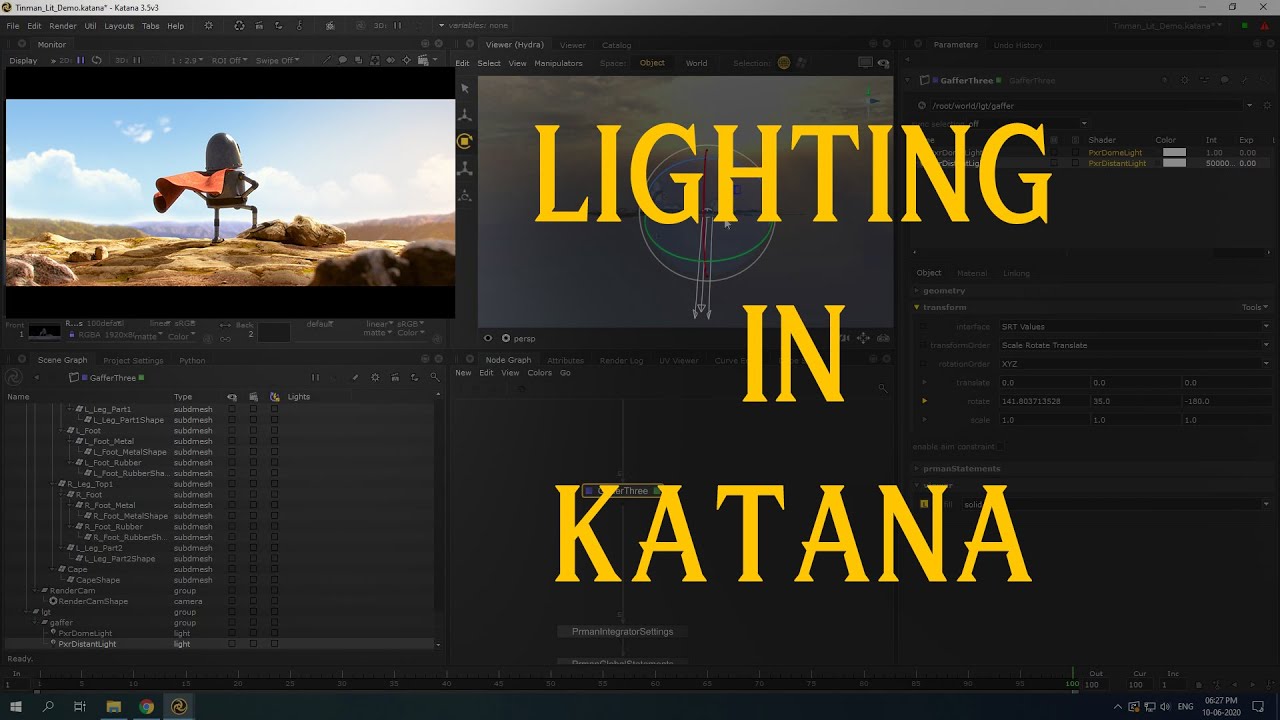
Task: Click the PxrDomeLight color swatch
Action: pyautogui.click(x=1174, y=152)
